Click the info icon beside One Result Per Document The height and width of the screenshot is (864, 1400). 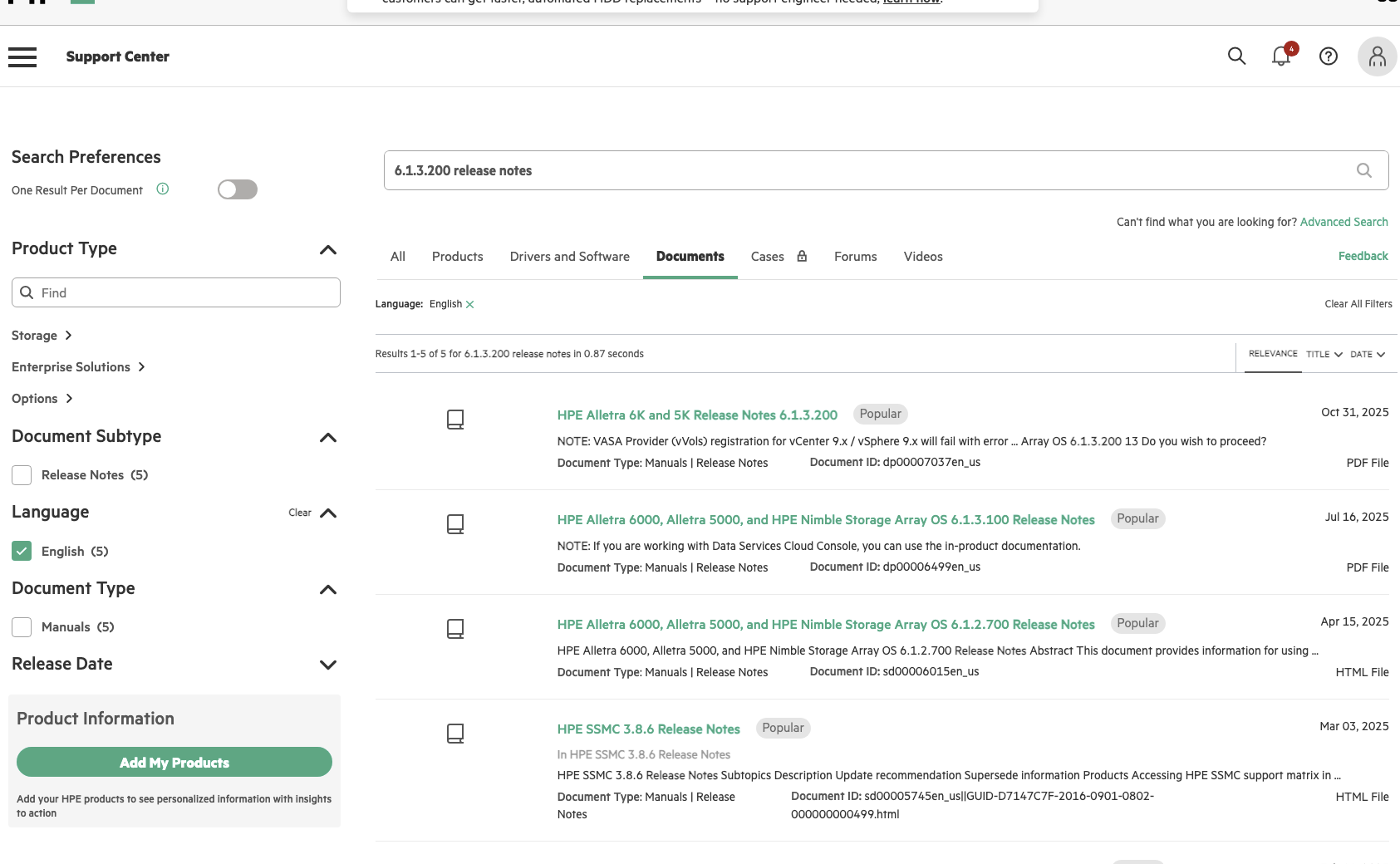pos(163,189)
